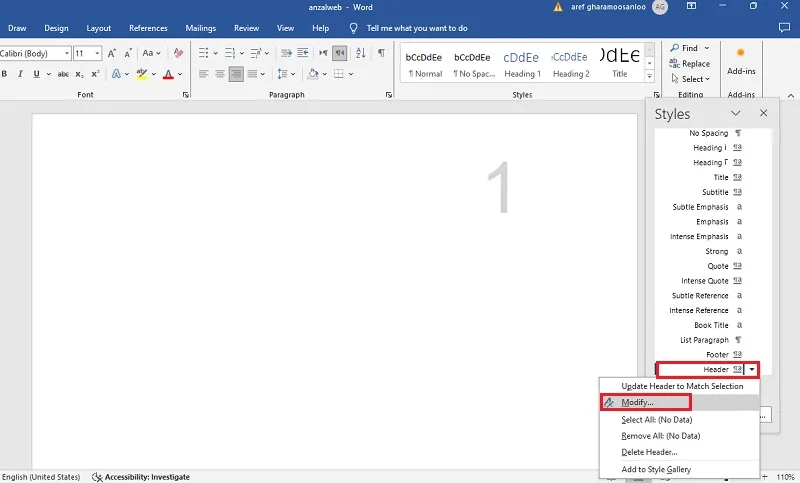This screenshot has width=800, height=483.
Task: Click numbering list icon
Action: [x=230, y=53]
